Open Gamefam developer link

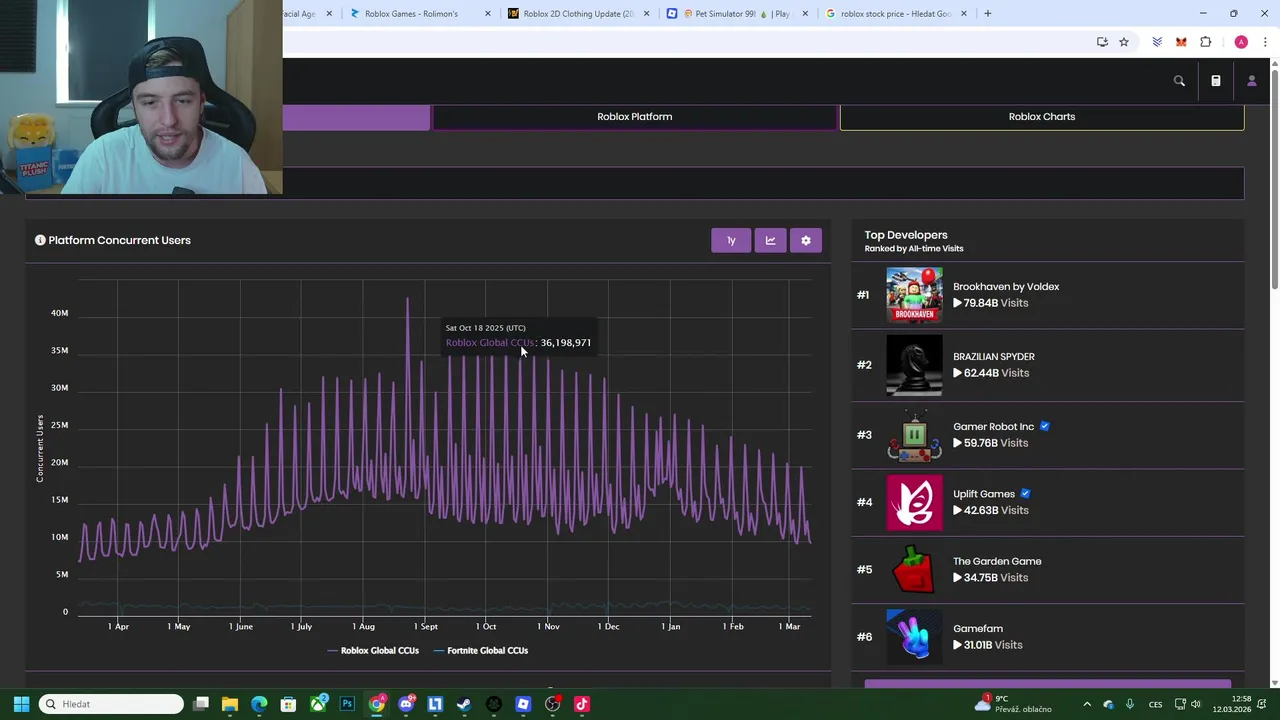[978, 629]
